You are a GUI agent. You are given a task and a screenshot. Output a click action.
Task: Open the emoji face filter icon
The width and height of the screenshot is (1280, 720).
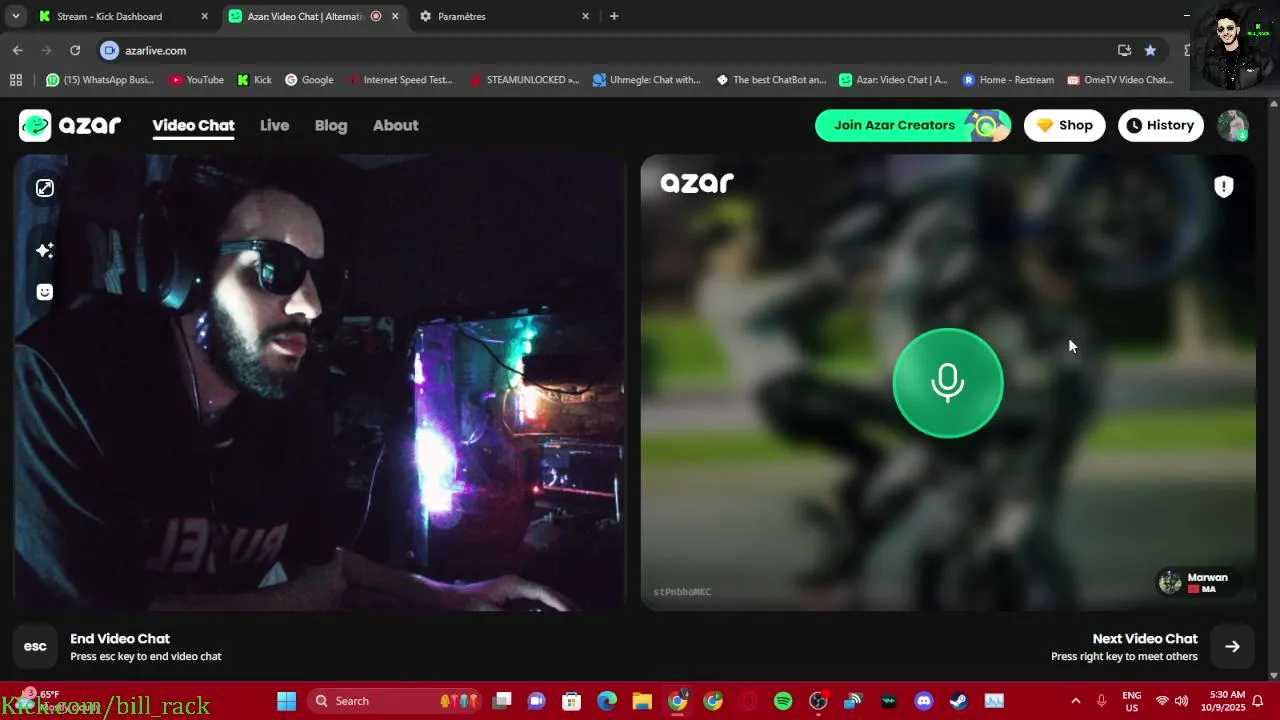pyautogui.click(x=45, y=292)
